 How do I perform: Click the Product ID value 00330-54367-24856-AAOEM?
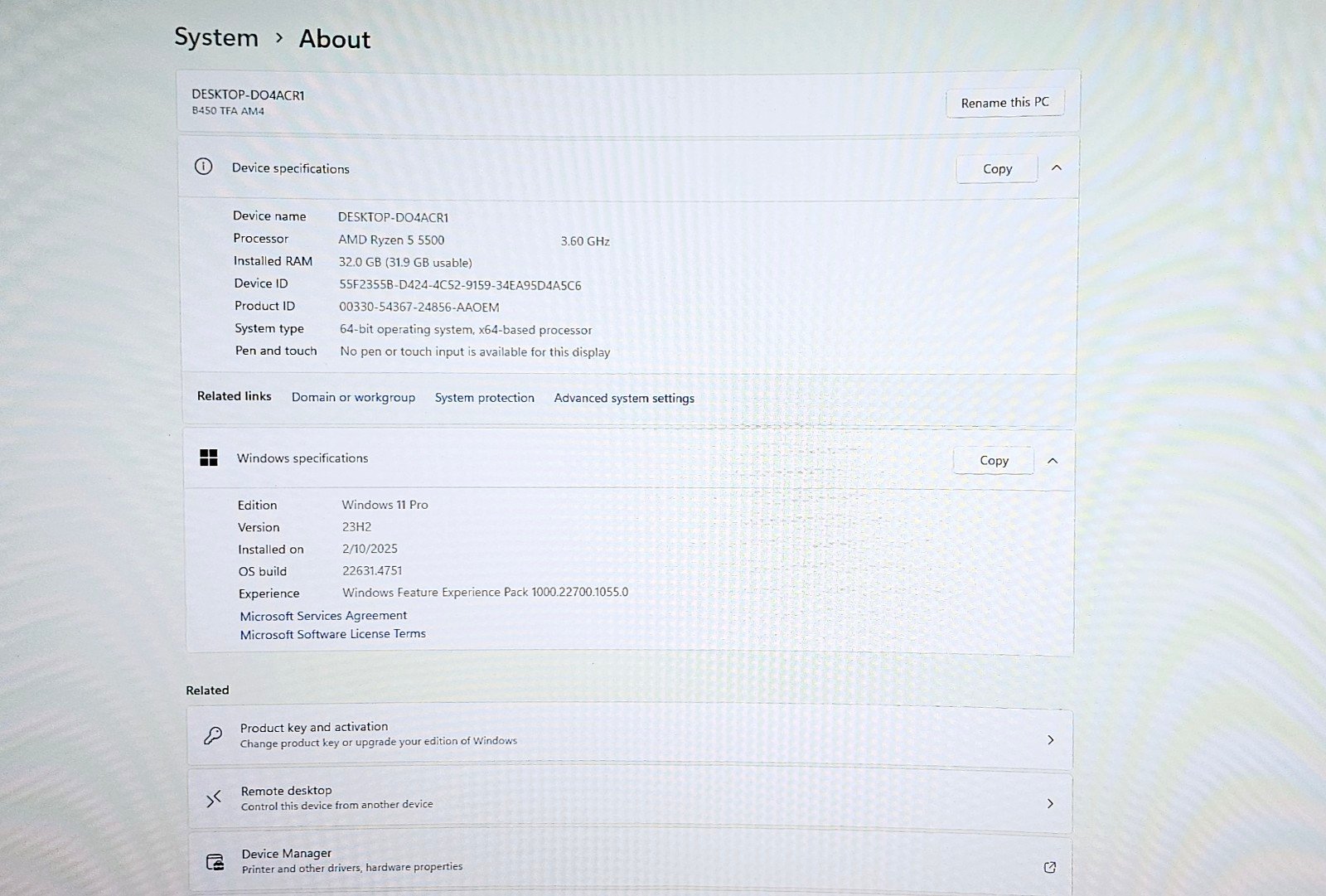pyautogui.click(x=419, y=307)
